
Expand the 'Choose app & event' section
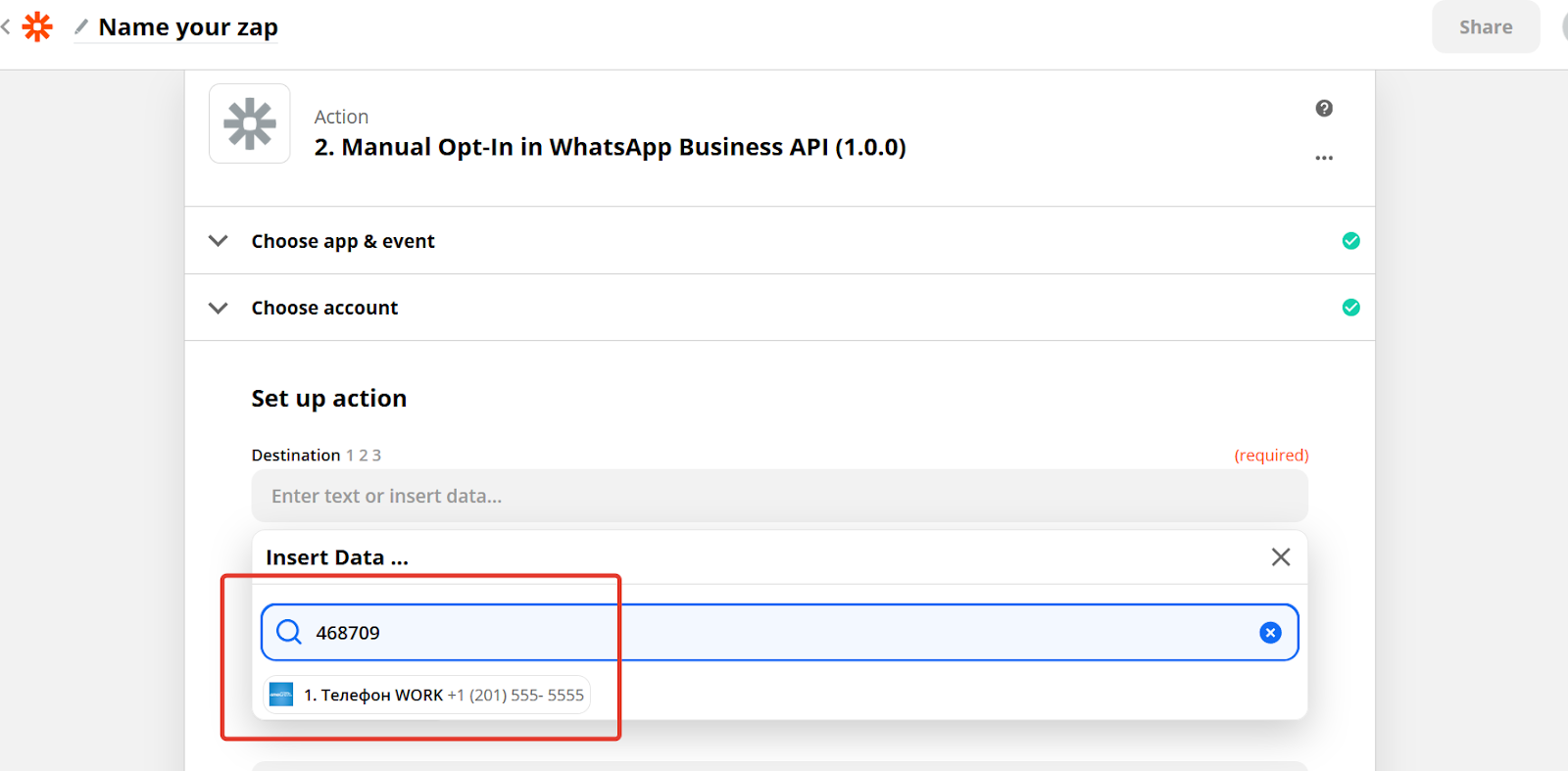click(x=219, y=240)
